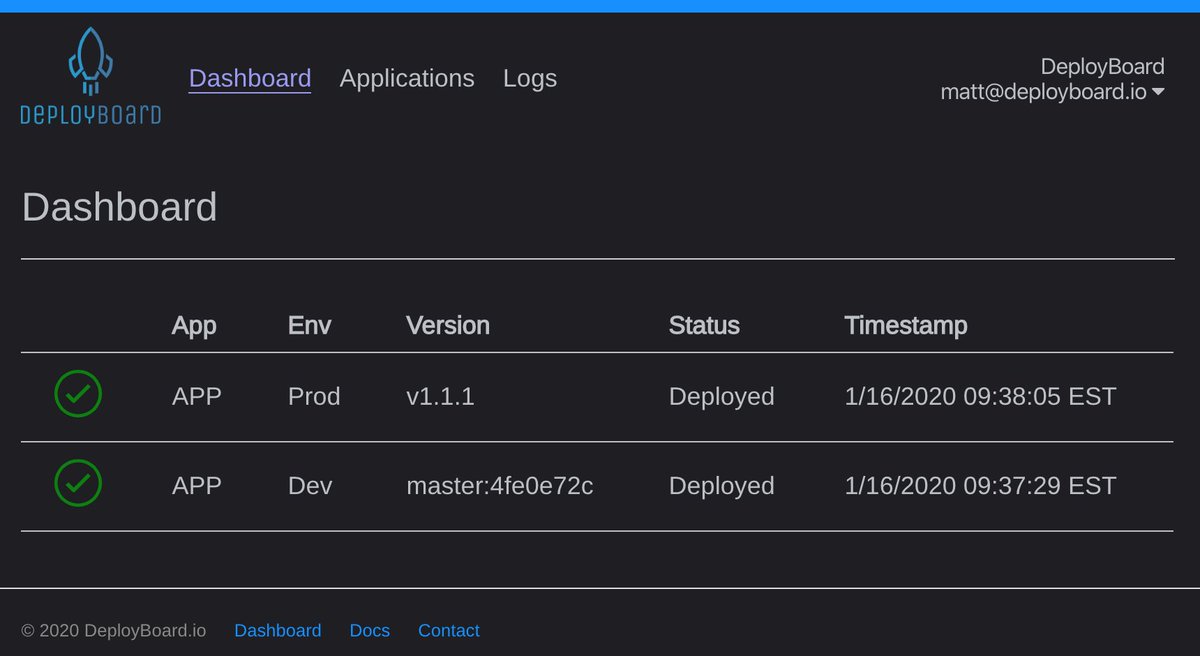This screenshot has width=1200, height=656.
Task: Click the DeployBoard name above the email
Action: click(x=1103, y=66)
